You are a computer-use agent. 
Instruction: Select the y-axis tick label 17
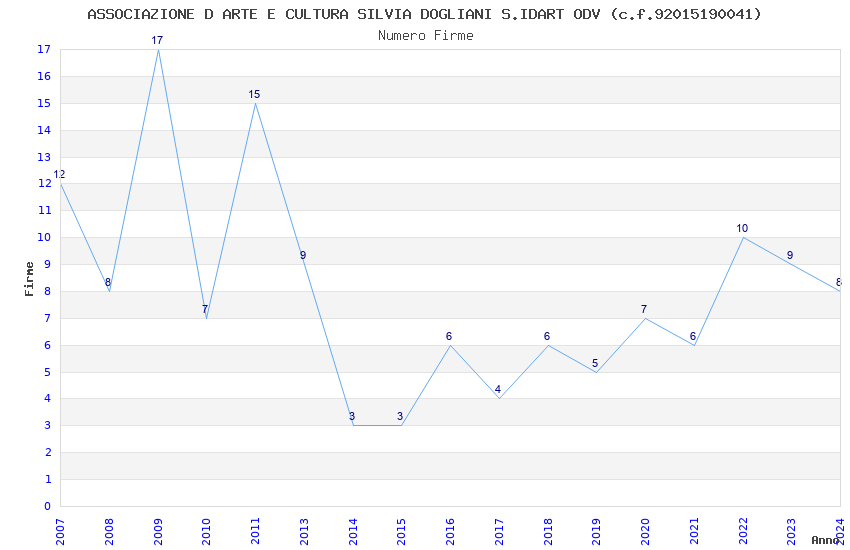44,49
